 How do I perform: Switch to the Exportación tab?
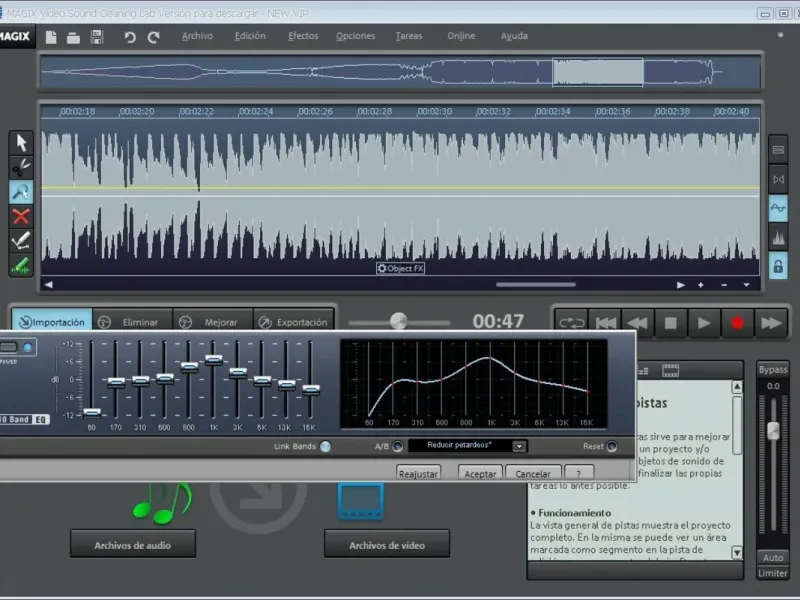[x=294, y=322]
